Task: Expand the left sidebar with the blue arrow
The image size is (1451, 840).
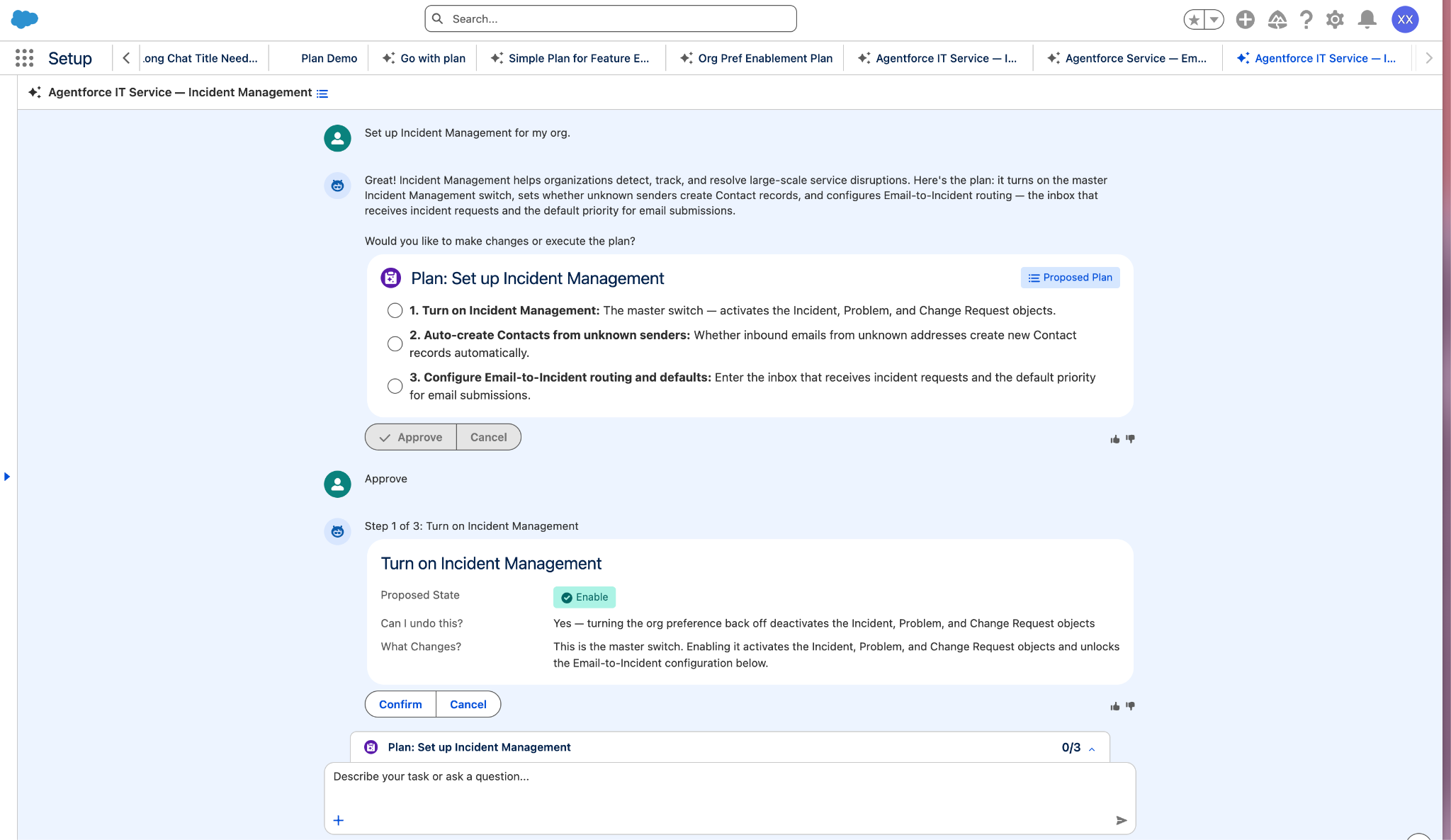Action: (x=7, y=477)
